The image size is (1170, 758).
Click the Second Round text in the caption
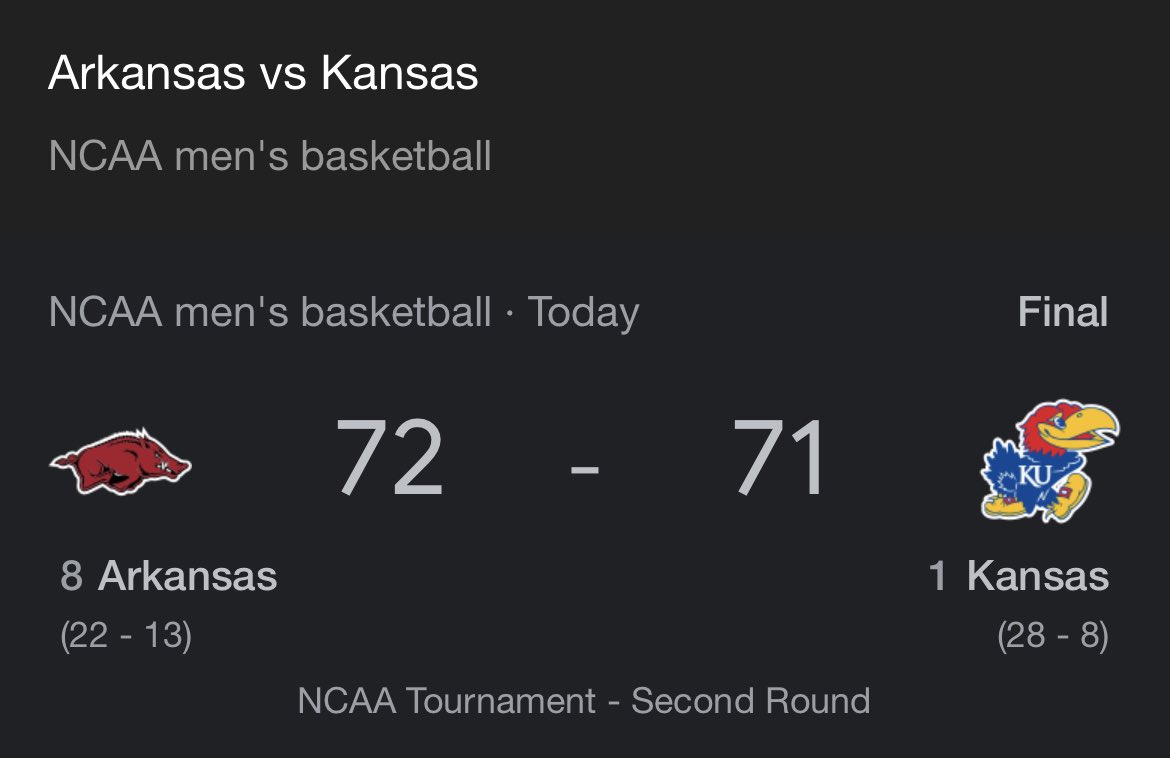coord(750,700)
